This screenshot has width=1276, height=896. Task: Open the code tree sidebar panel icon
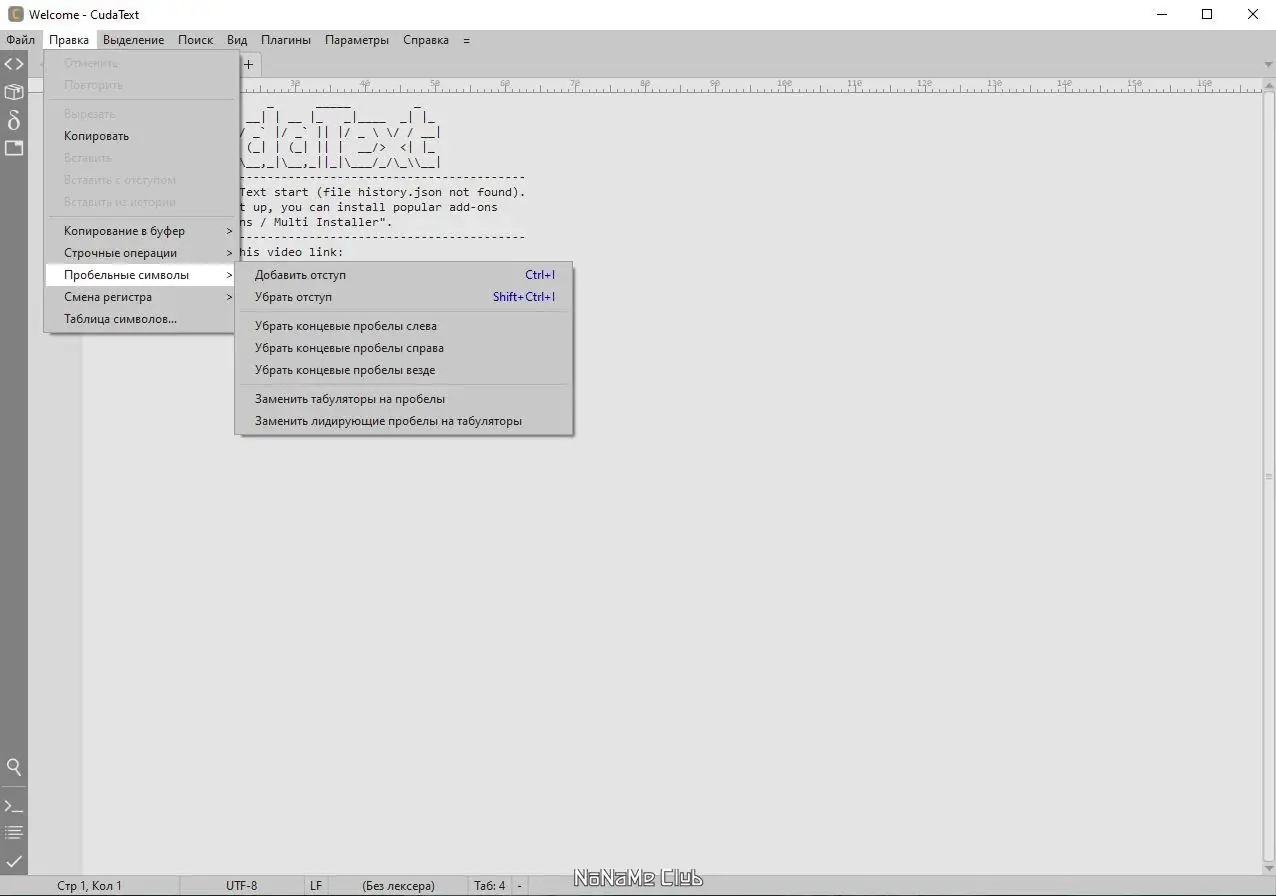coord(13,64)
